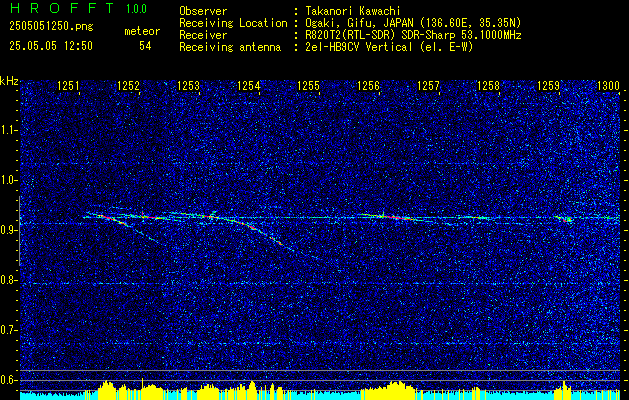Click the 1259 time marker

pyautogui.click(x=548, y=85)
